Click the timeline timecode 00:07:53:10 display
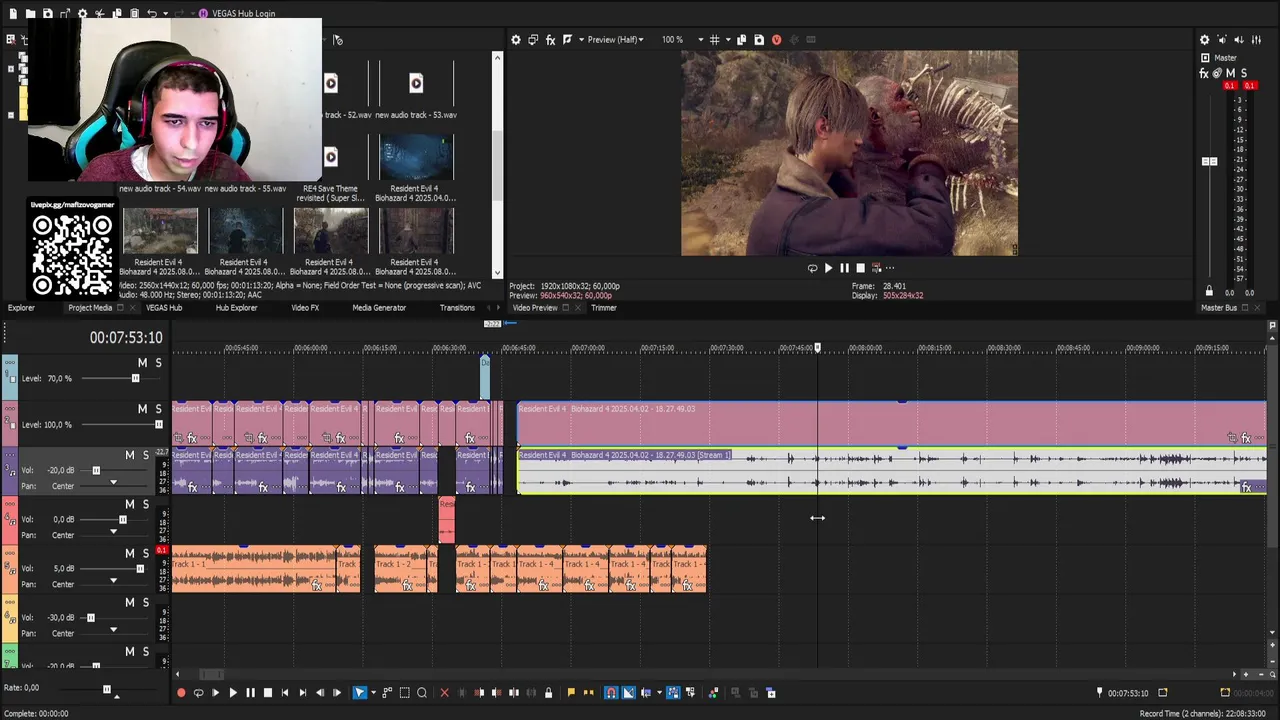 point(126,338)
